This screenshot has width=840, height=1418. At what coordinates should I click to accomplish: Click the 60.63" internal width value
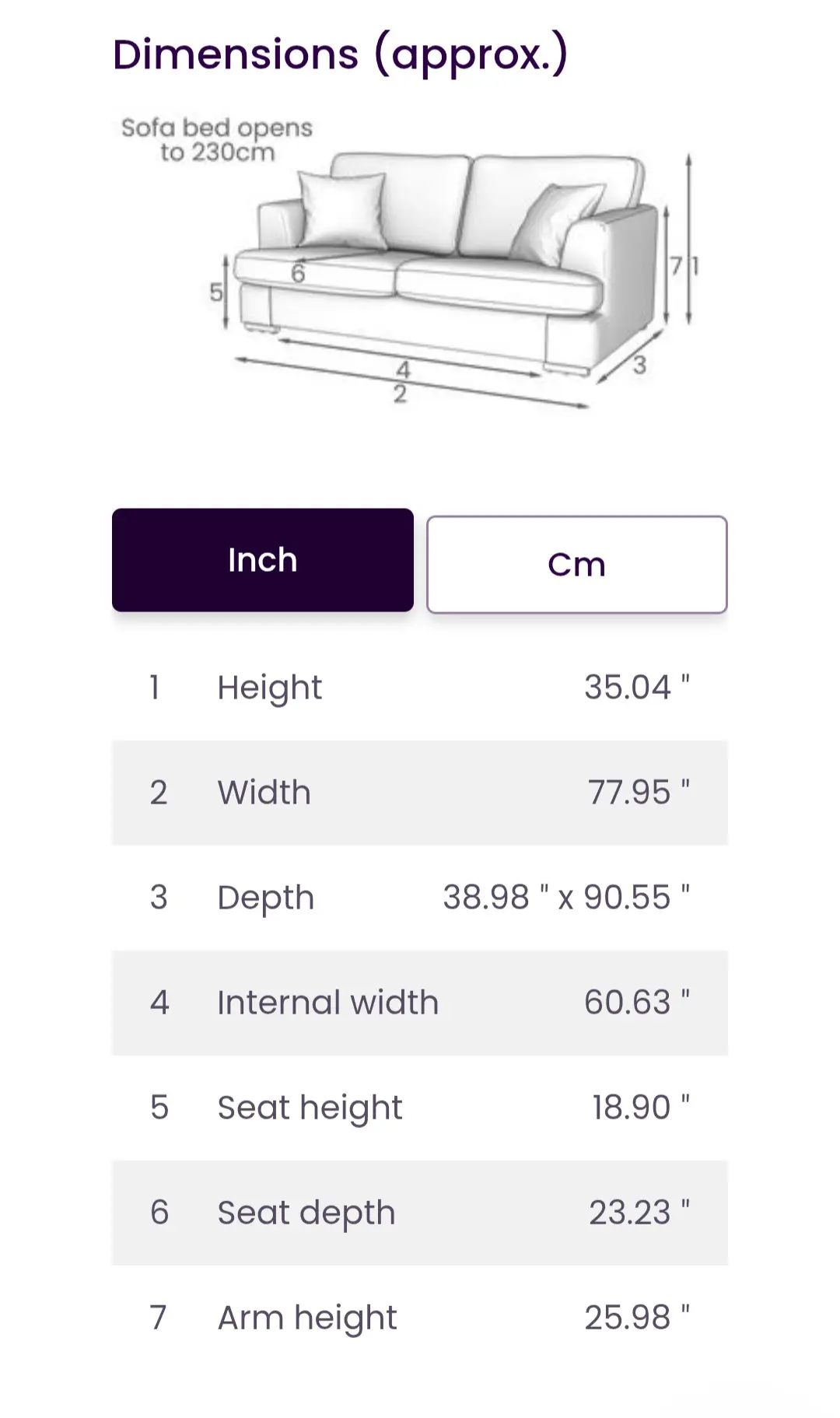[637, 1002]
